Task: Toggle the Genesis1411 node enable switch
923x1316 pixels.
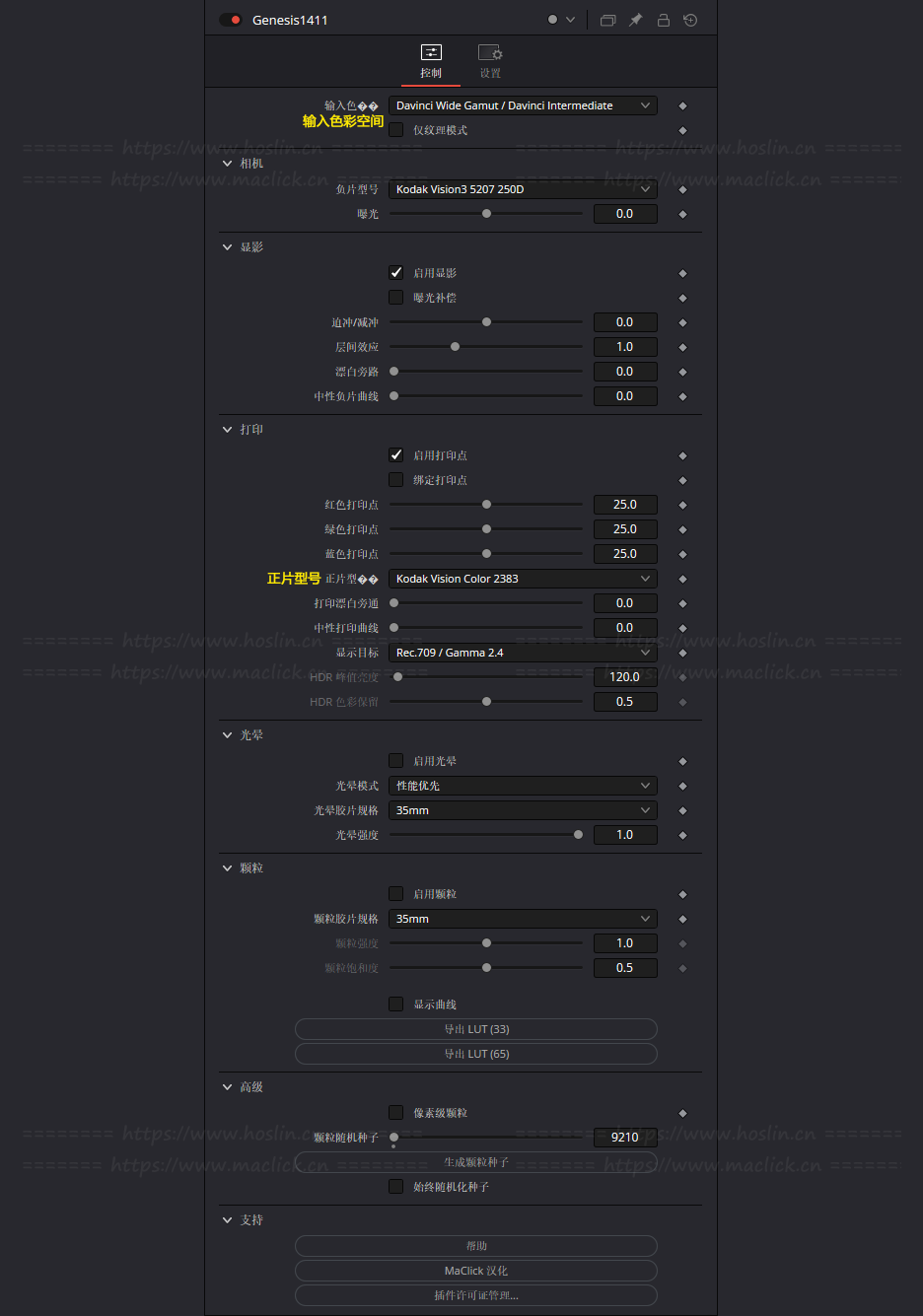Action: 231,20
